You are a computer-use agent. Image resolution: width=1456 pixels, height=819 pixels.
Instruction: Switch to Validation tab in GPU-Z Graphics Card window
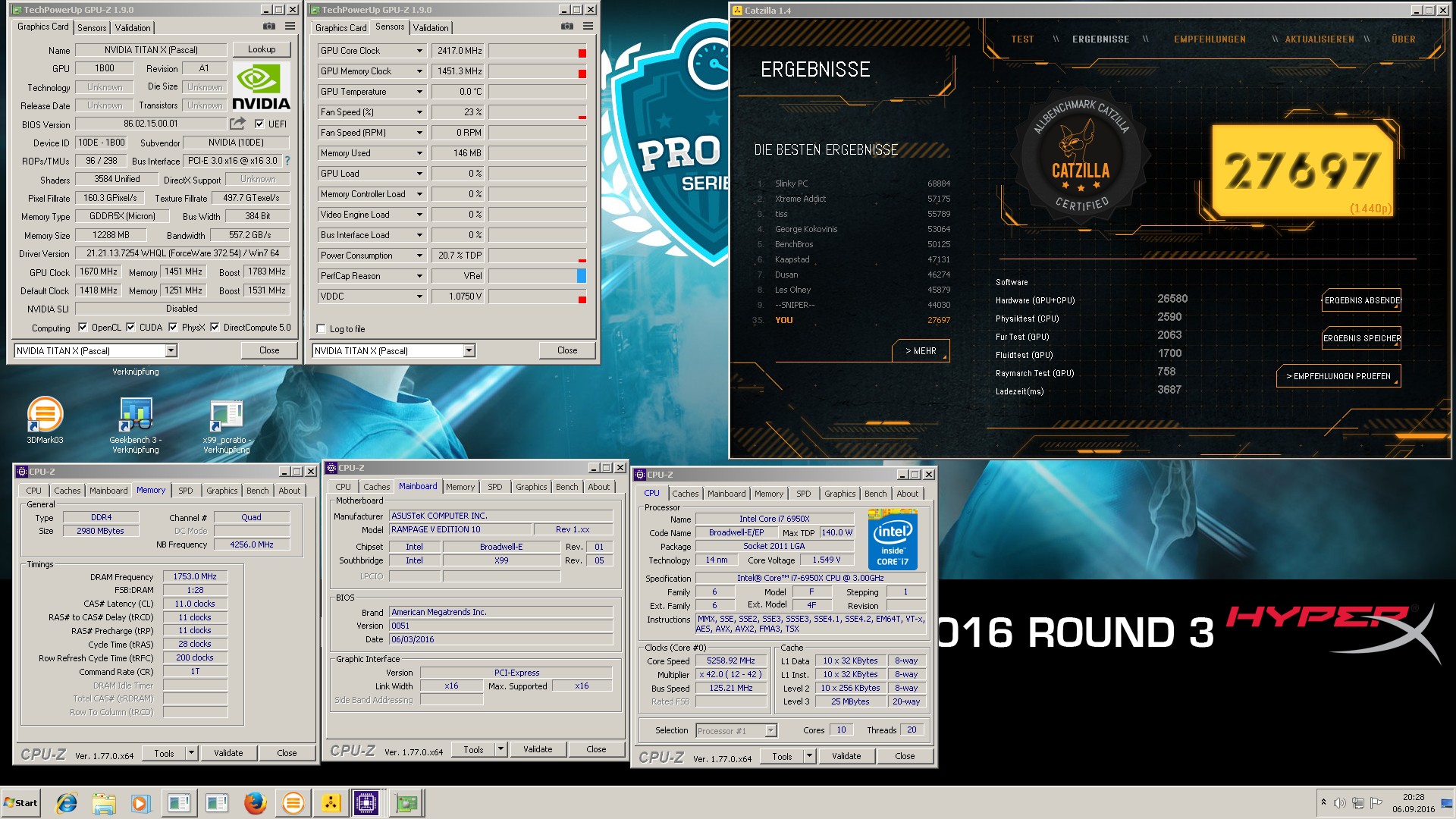133,27
